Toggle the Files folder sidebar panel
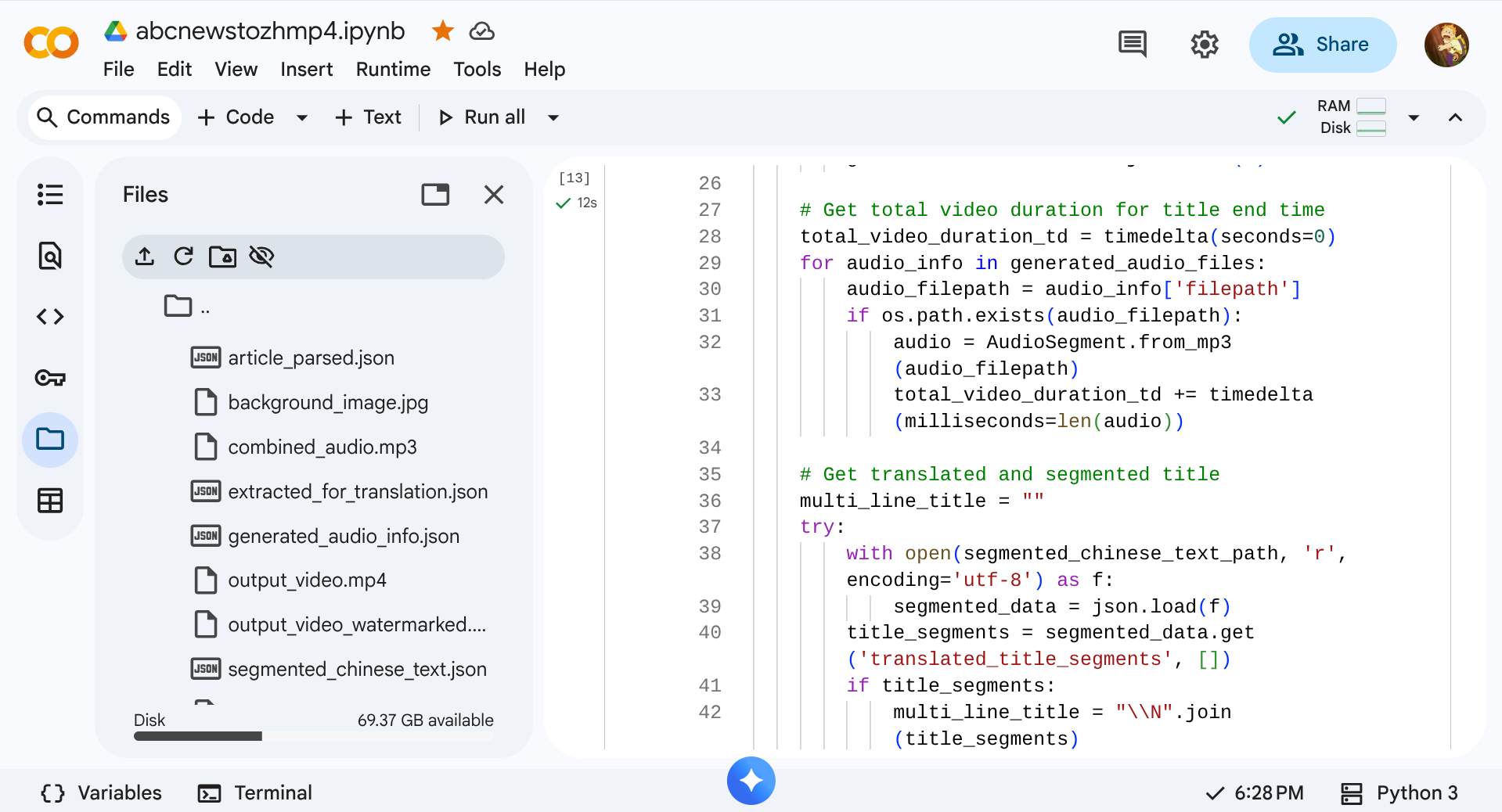Viewport: 1502px width, 812px height. [50, 440]
